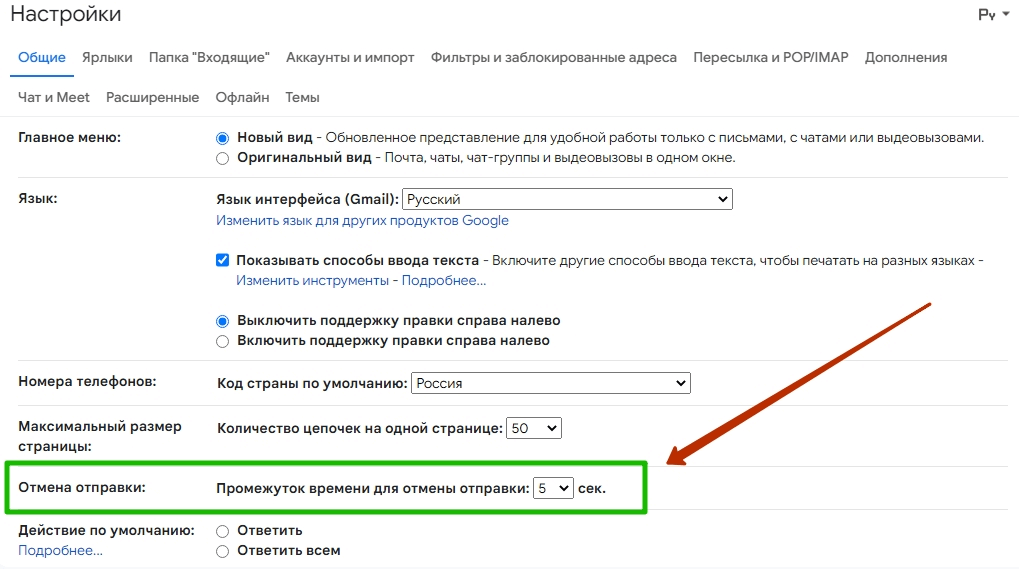Choose Включить поддержку правки справа налево

point(223,341)
